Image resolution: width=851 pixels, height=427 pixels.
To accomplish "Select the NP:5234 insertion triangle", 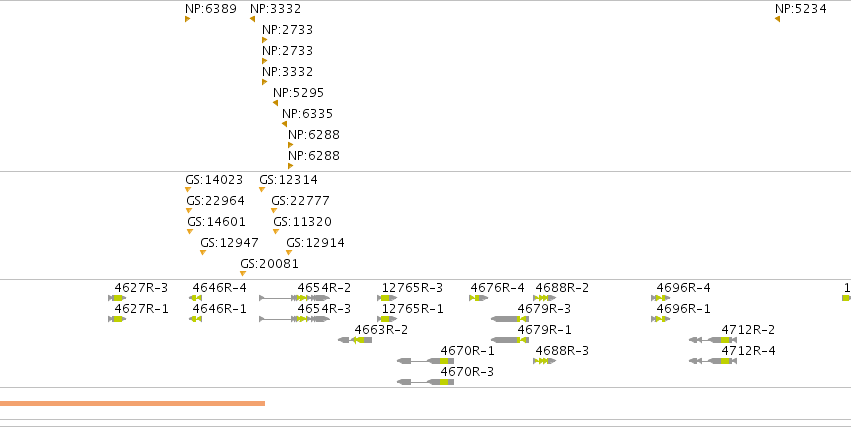I will [777, 19].
